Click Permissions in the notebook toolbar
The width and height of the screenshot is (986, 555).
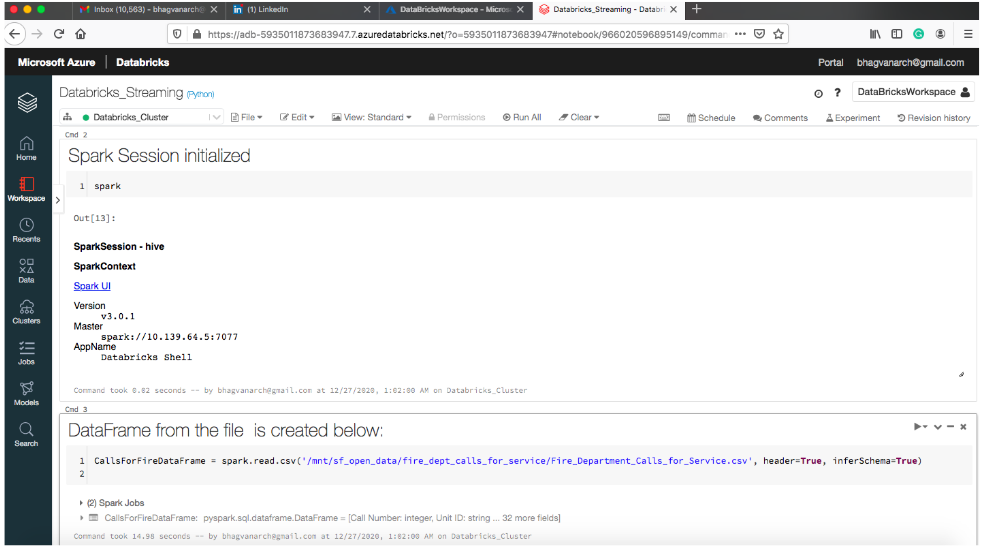[x=457, y=117]
